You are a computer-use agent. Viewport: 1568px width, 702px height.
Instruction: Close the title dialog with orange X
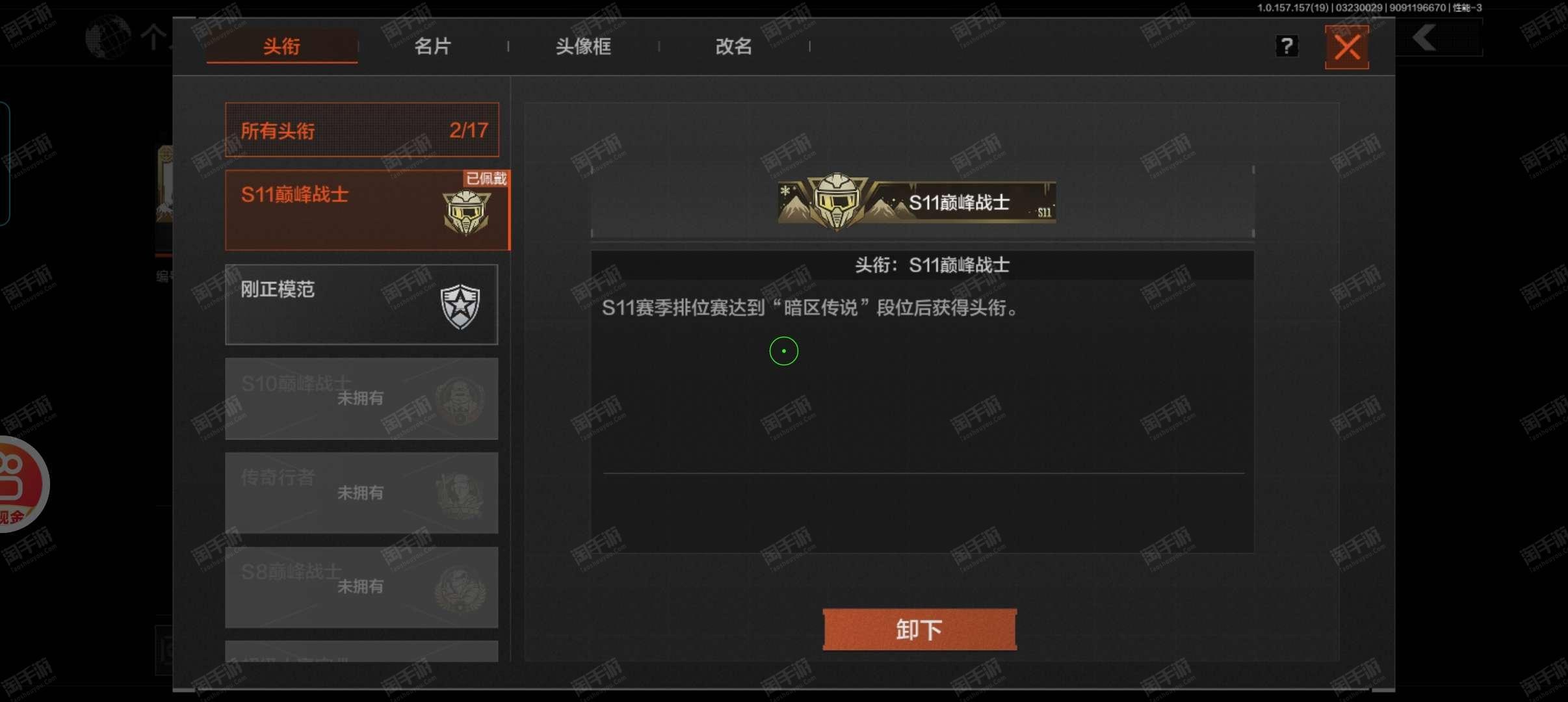coord(1347,47)
